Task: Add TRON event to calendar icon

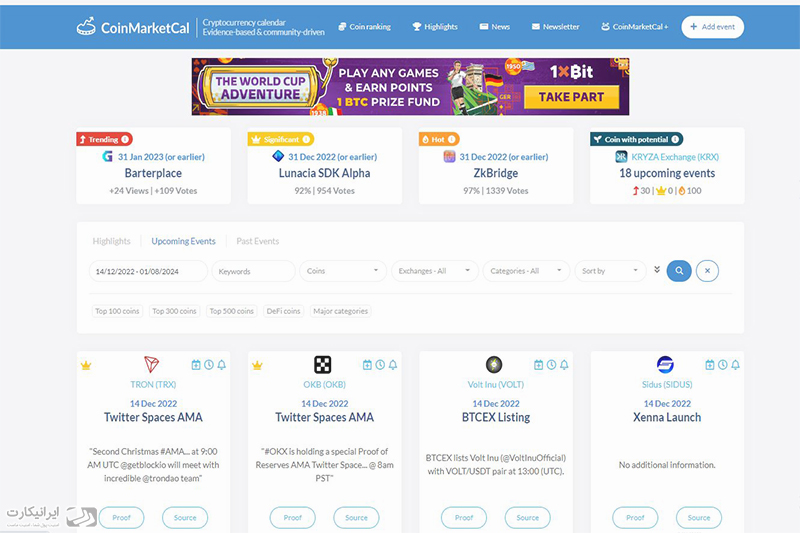Action: [x=196, y=365]
